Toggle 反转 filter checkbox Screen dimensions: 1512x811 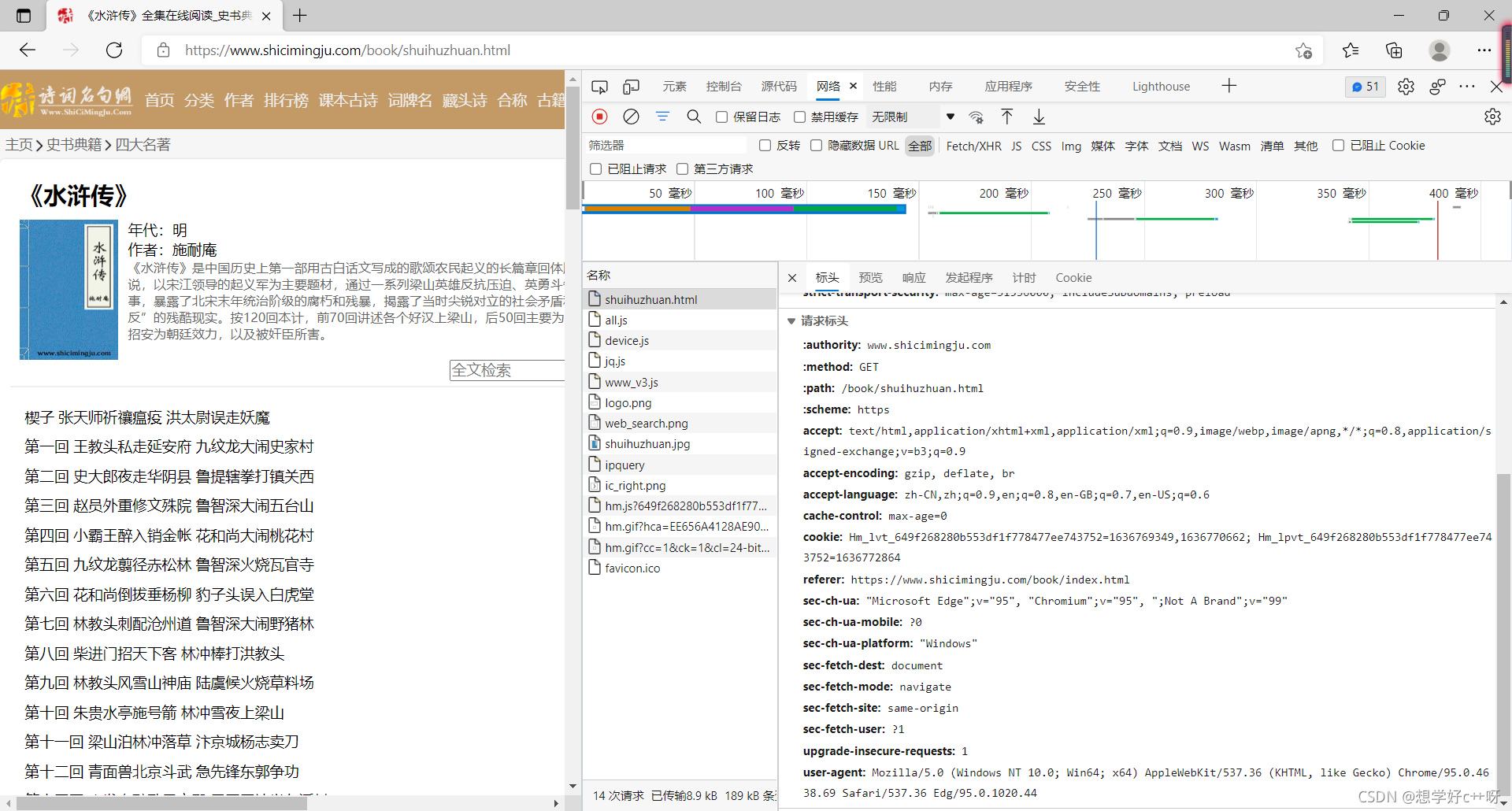[765, 146]
